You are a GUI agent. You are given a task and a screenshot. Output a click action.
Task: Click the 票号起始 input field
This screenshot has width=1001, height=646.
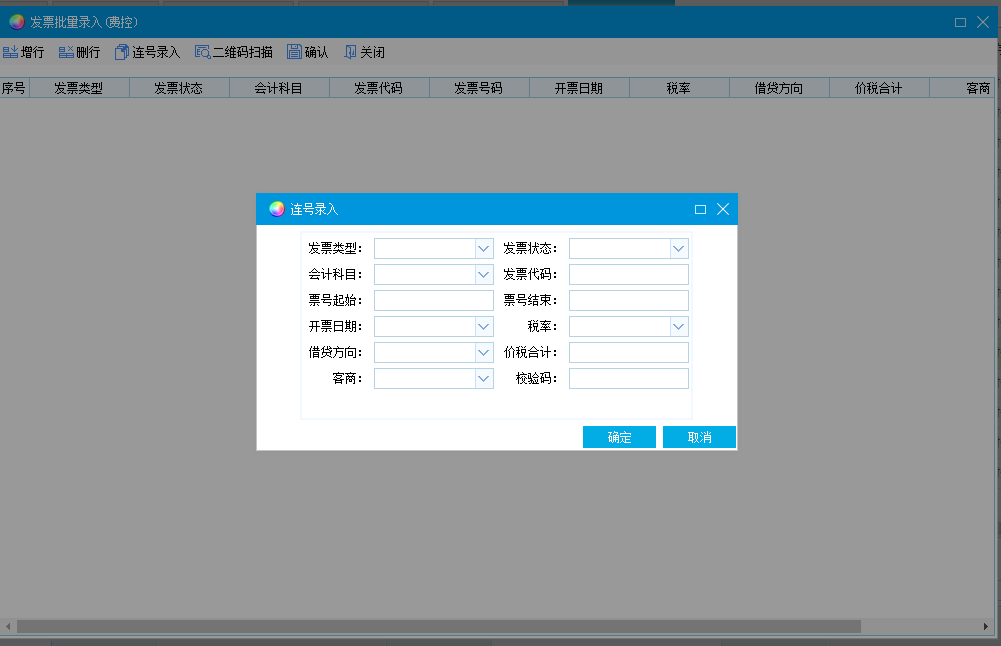433,300
